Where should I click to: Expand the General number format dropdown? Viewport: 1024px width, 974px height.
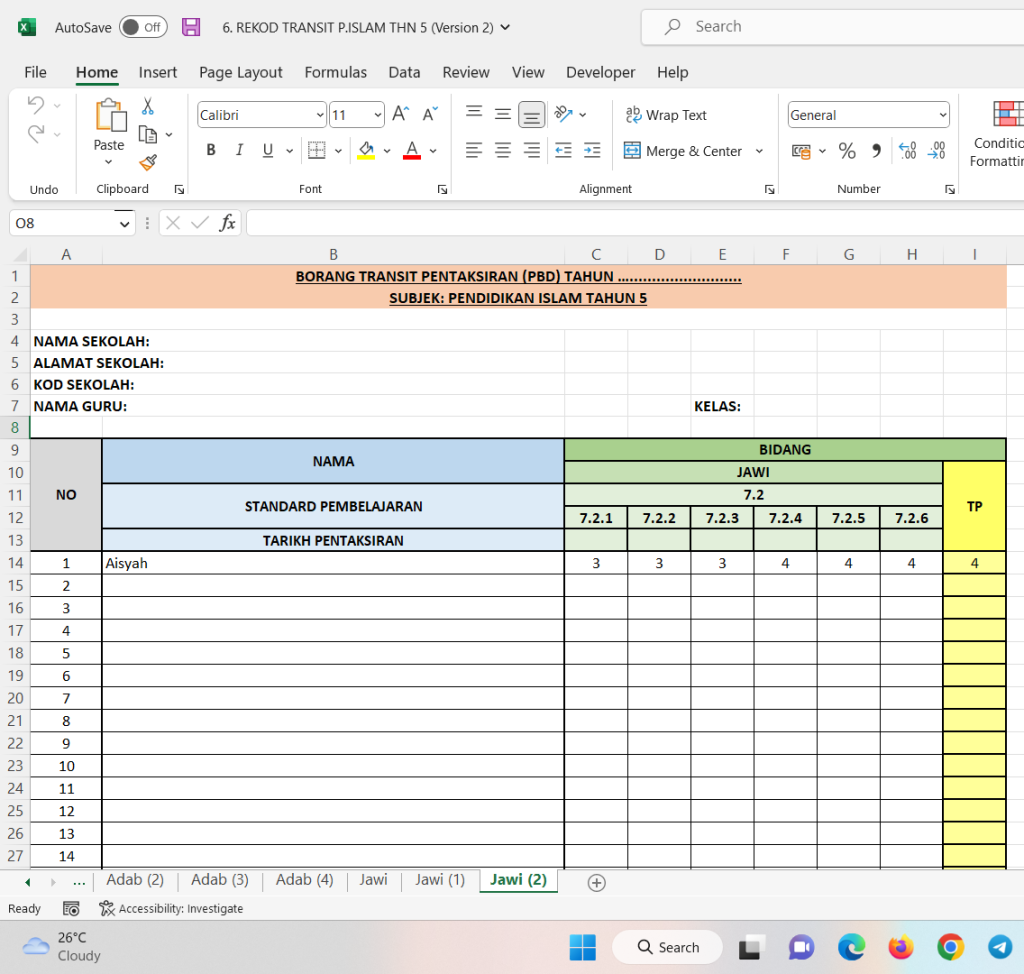click(942, 115)
